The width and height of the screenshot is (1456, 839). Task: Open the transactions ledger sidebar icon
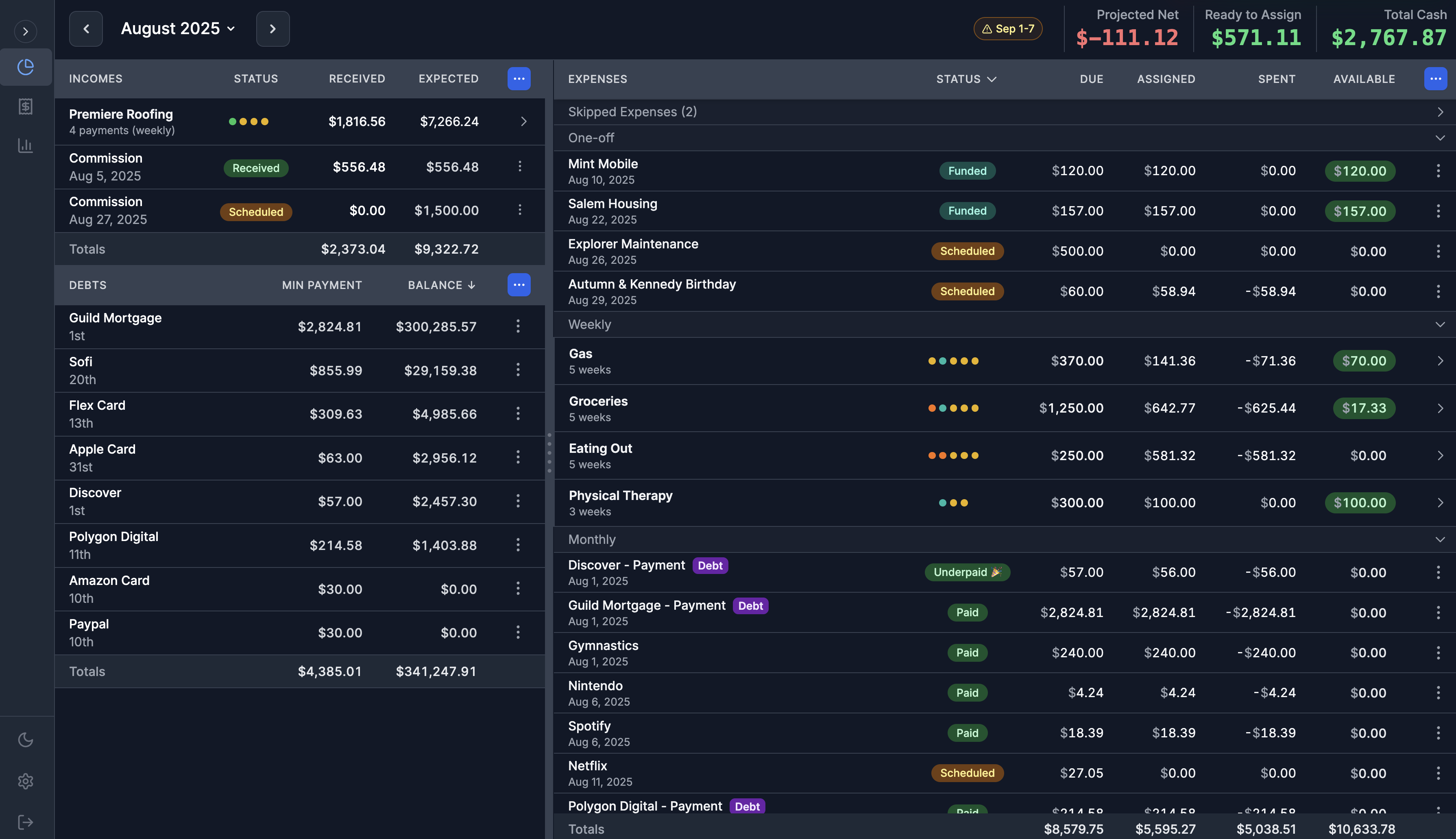(x=25, y=106)
